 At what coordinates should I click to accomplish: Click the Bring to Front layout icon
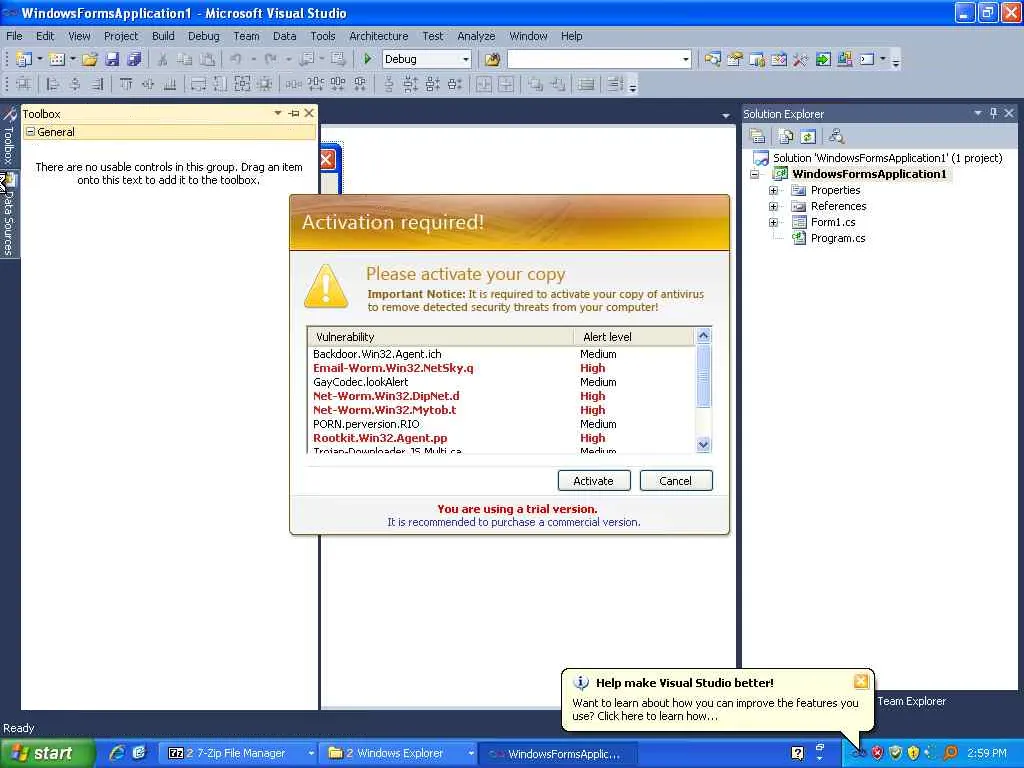pyautogui.click(x=536, y=84)
